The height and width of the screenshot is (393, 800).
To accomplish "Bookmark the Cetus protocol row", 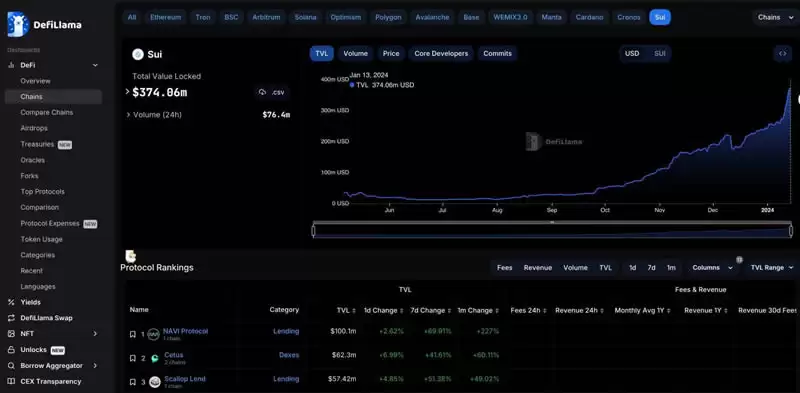I will (133, 358).
